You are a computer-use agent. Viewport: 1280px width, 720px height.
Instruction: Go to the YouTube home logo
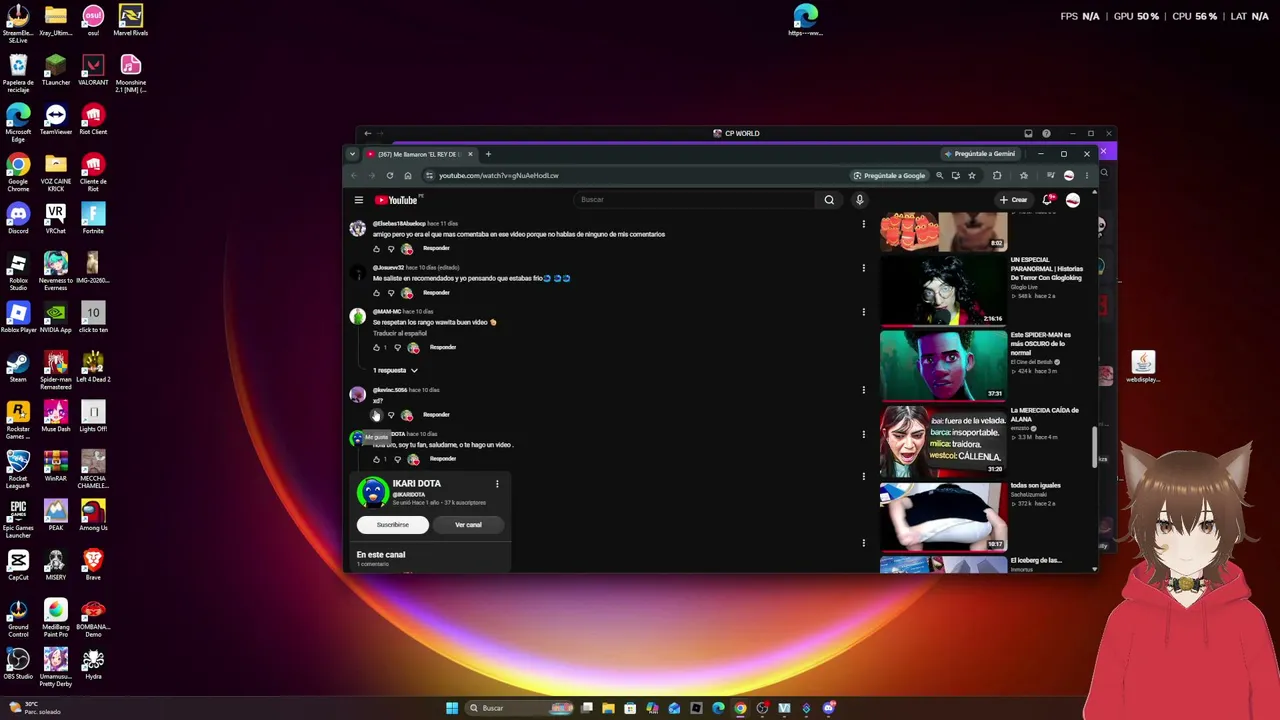pyautogui.click(x=397, y=200)
